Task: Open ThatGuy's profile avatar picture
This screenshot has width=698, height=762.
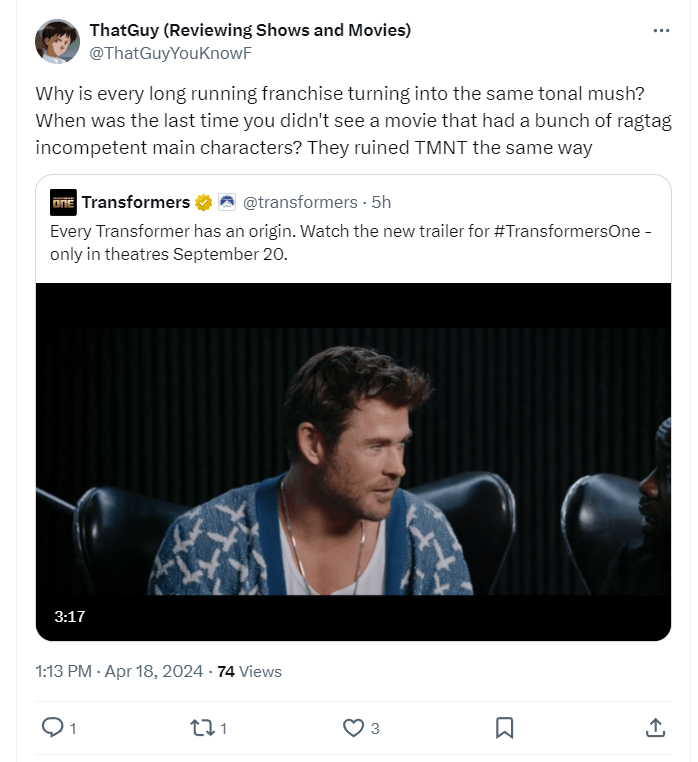Action: pos(58,41)
